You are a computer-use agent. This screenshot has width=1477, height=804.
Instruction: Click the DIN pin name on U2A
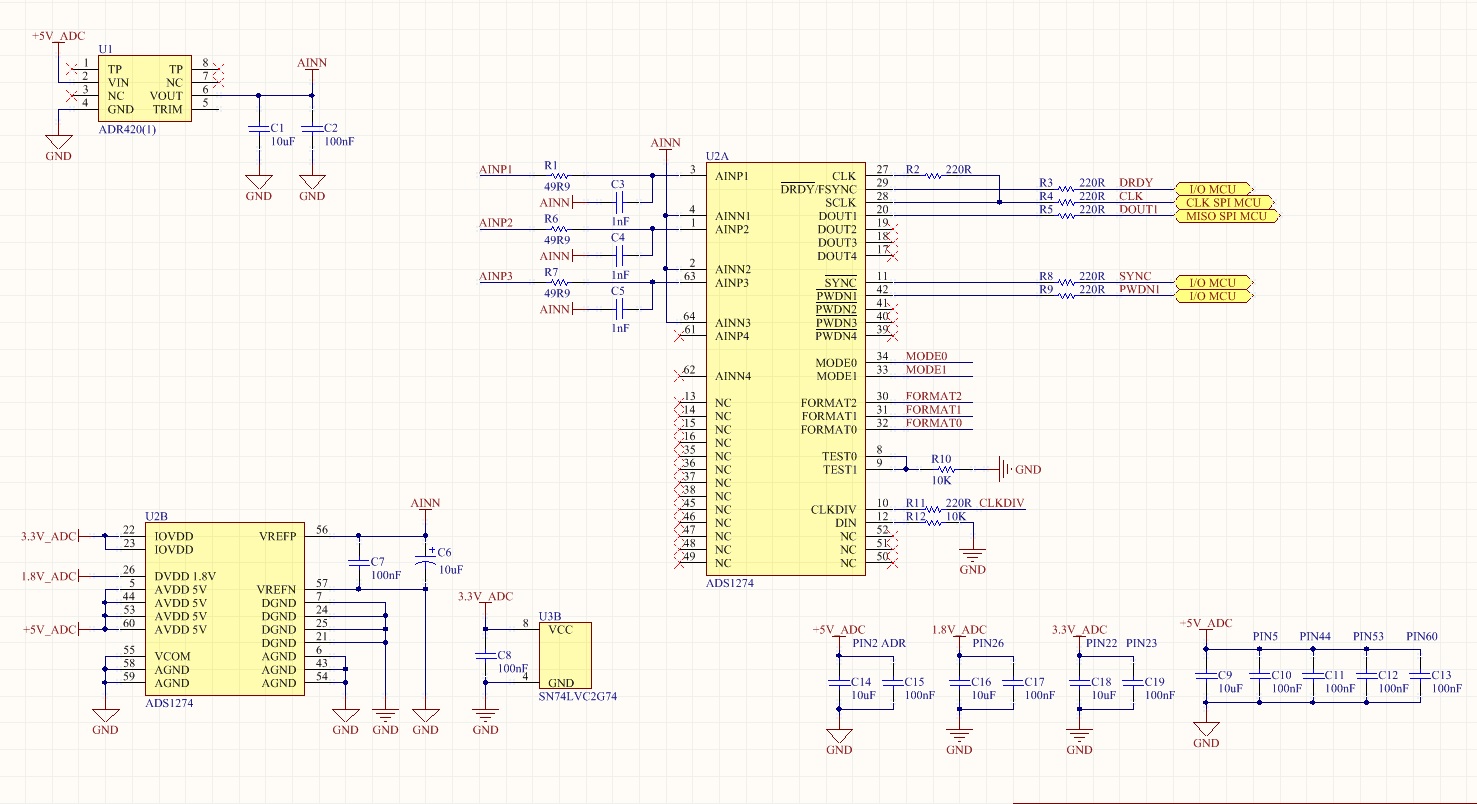click(847, 523)
